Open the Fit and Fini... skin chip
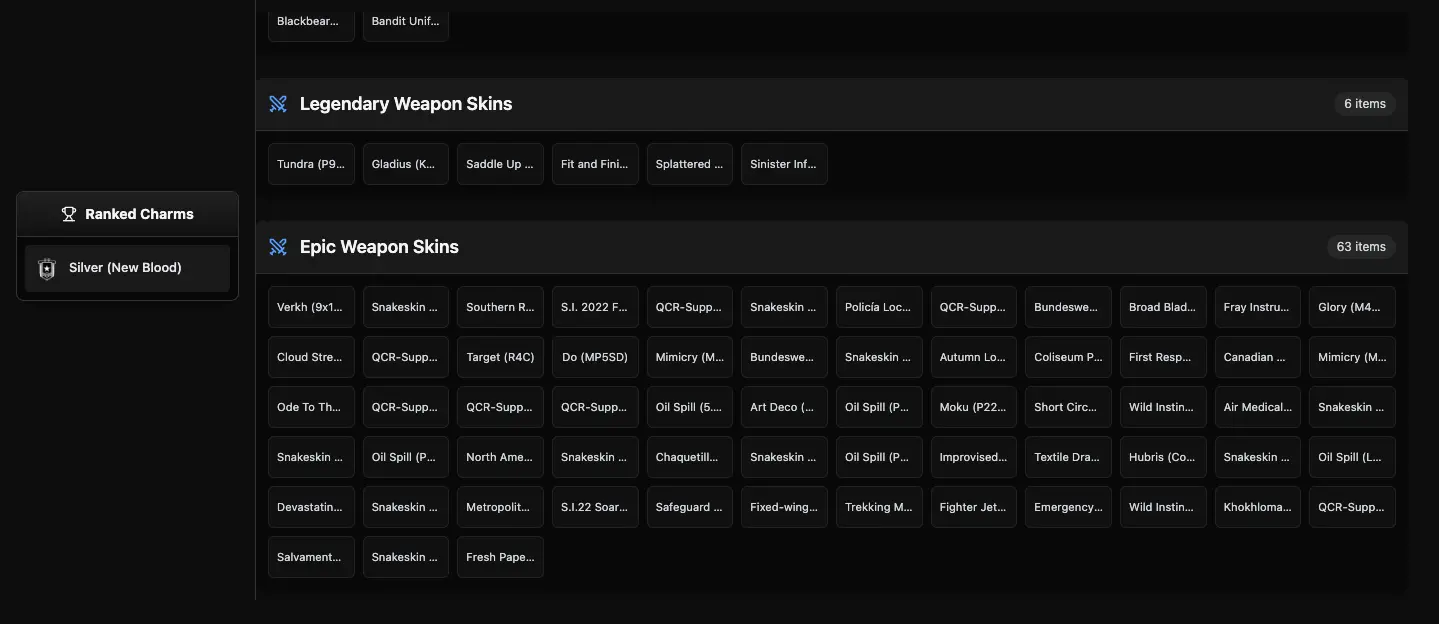 (x=595, y=164)
